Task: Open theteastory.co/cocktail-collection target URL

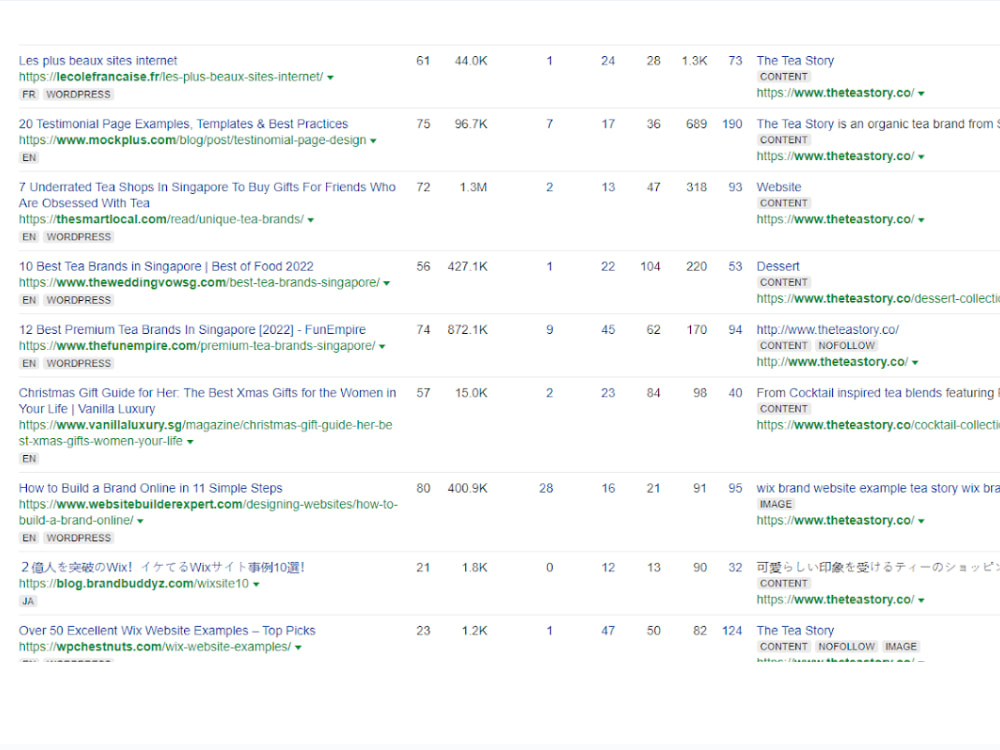Action: point(878,425)
